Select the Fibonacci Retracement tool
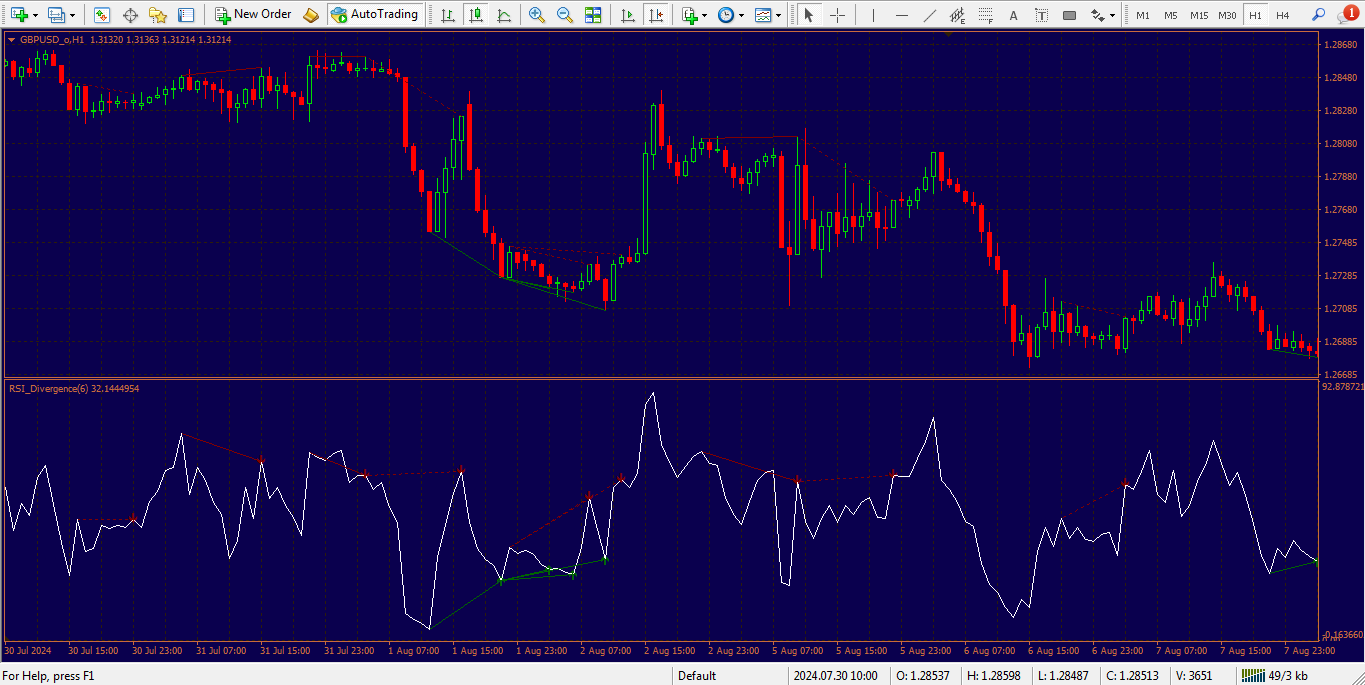This screenshot has width=1365, height=685. [x=986, y=14]
